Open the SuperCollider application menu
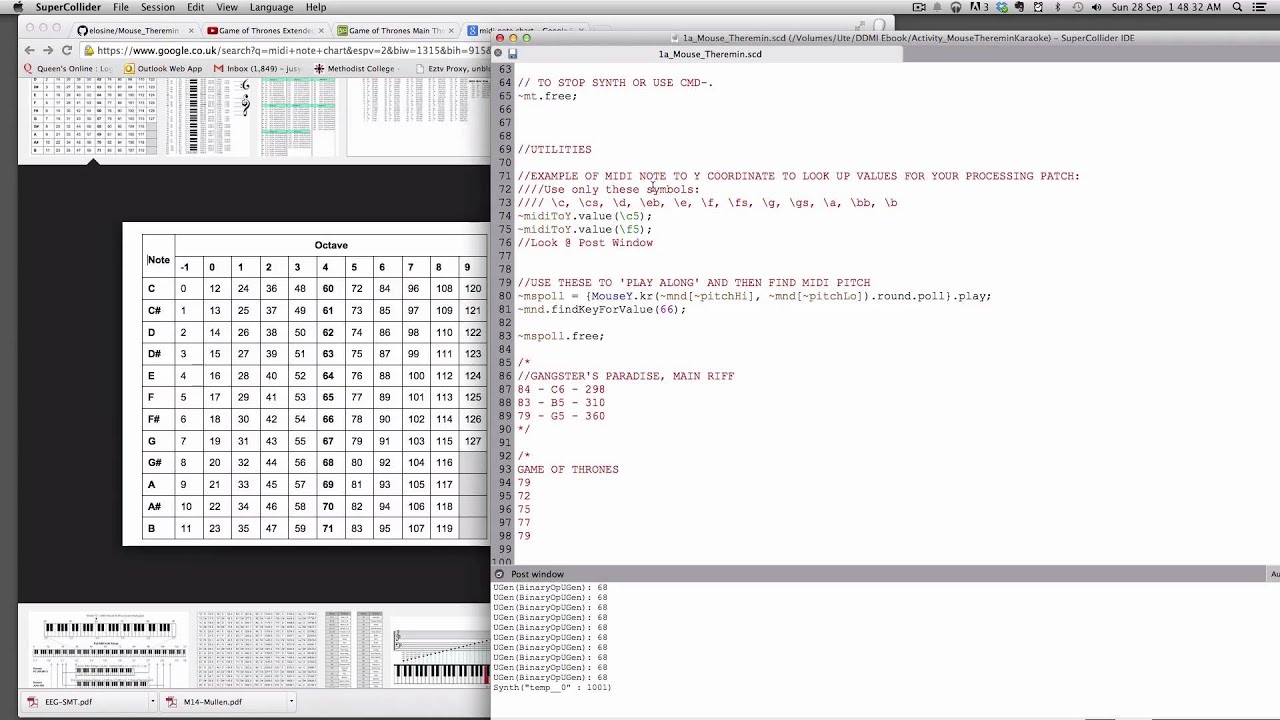Viewport: 1280px width, 720px height. [68, 7]
